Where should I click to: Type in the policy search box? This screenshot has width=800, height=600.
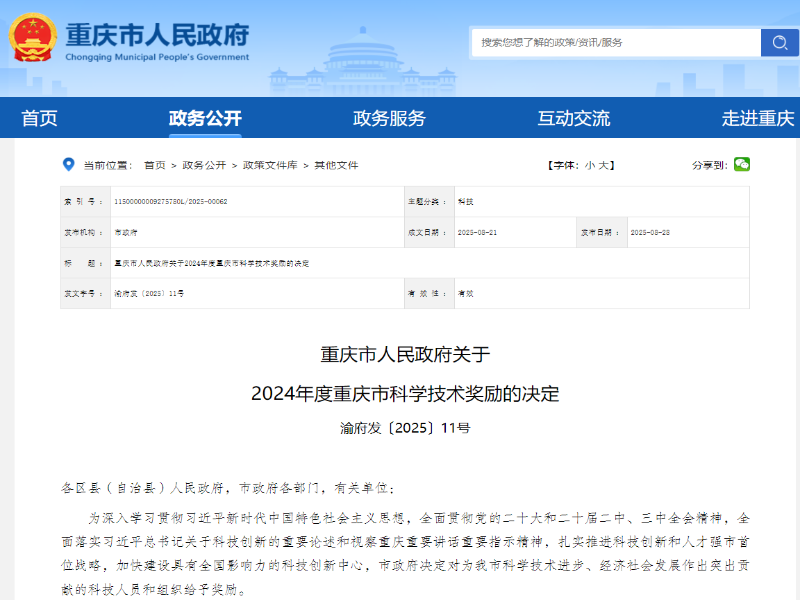[x=615, y=42]
